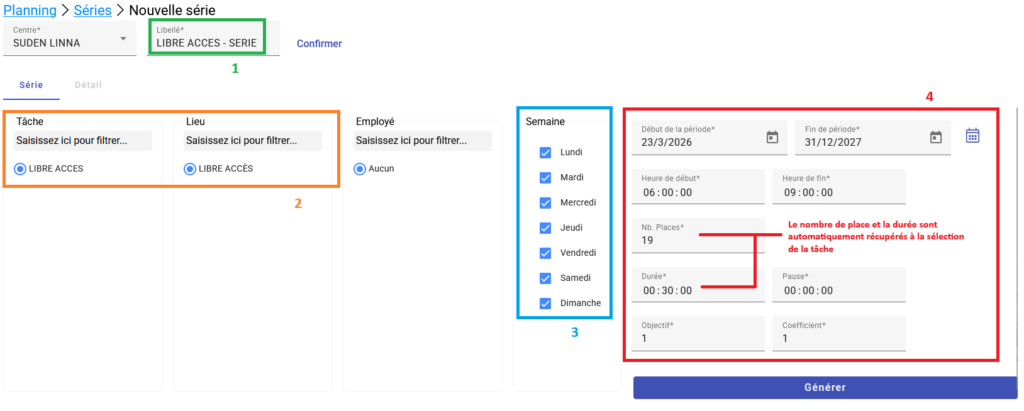1024x411 pixels.
Task: Untick the Samedi day checkbox
Action: (x=545, y=278)
